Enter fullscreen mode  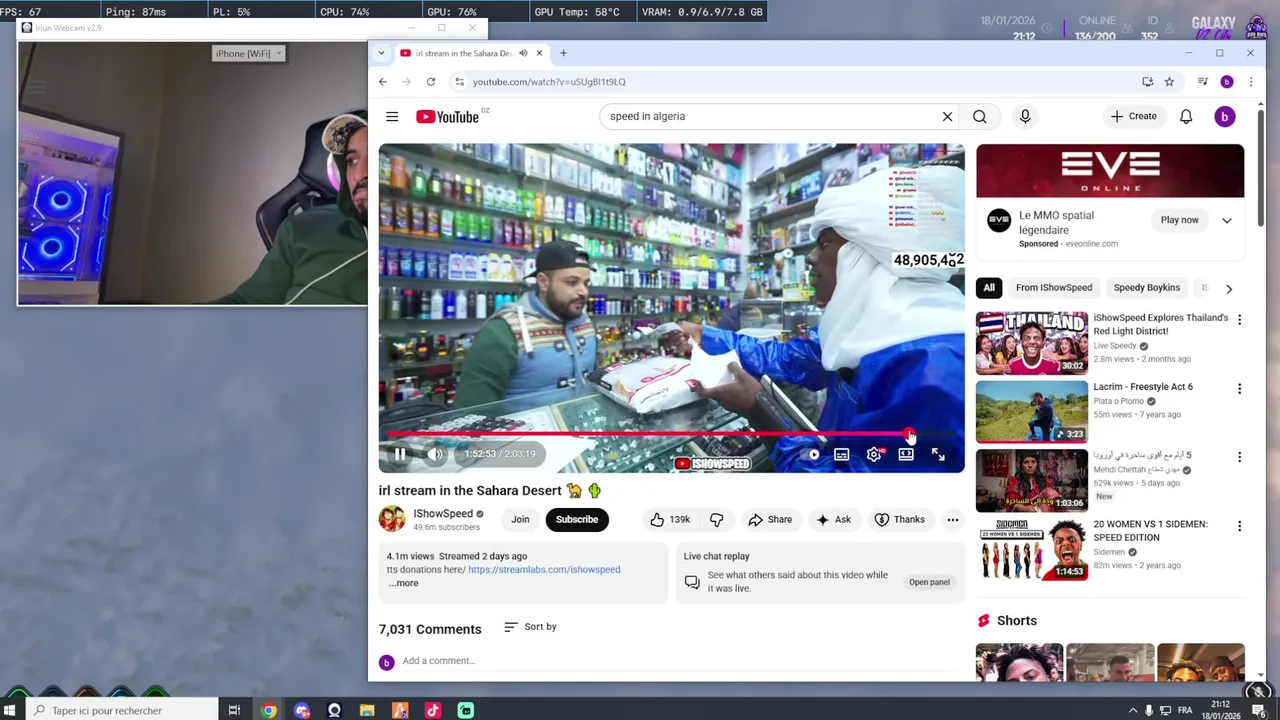click(x=938, y=455)
